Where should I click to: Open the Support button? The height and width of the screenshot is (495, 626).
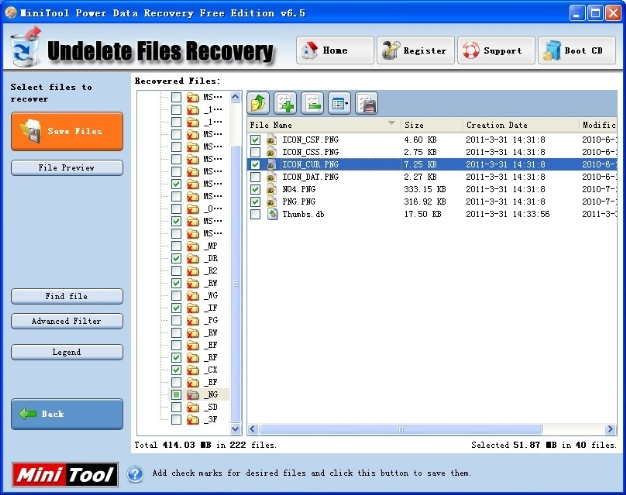point(496,50)
